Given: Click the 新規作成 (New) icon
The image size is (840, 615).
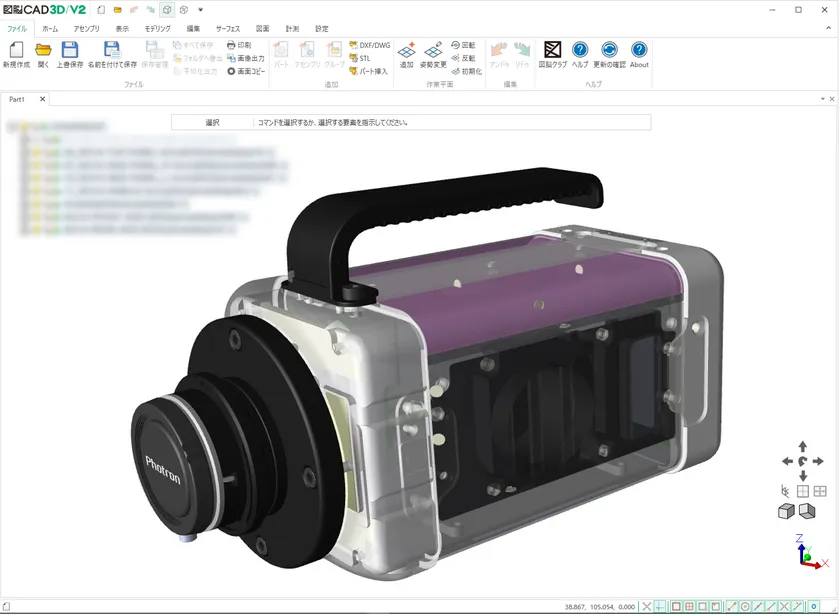Looking at the screenshot, I should [x=16, y=51].
